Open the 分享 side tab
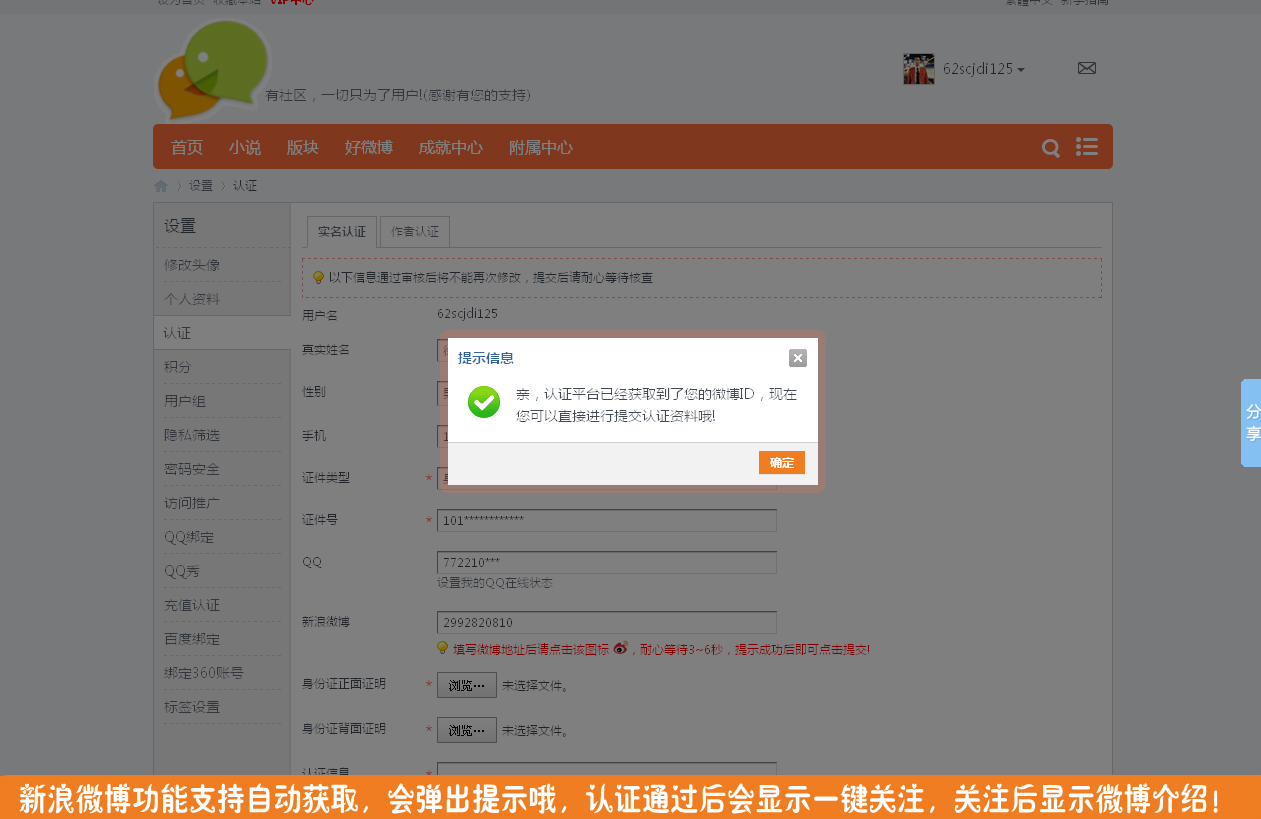 tap(1251, 423)
